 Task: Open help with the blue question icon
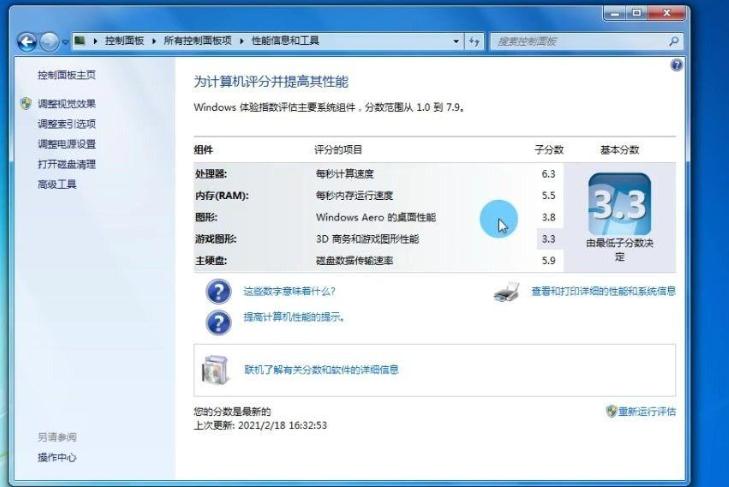tap(676, 65)
